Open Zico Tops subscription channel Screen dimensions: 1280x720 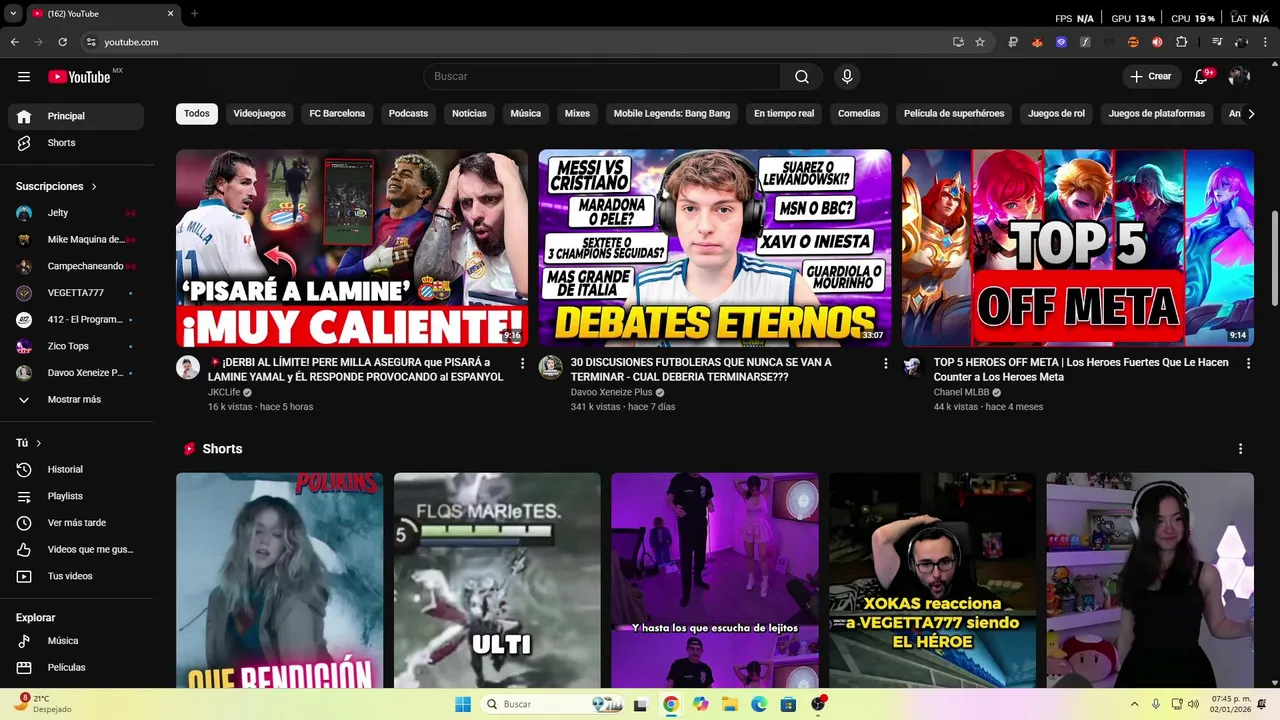[76, 346]
